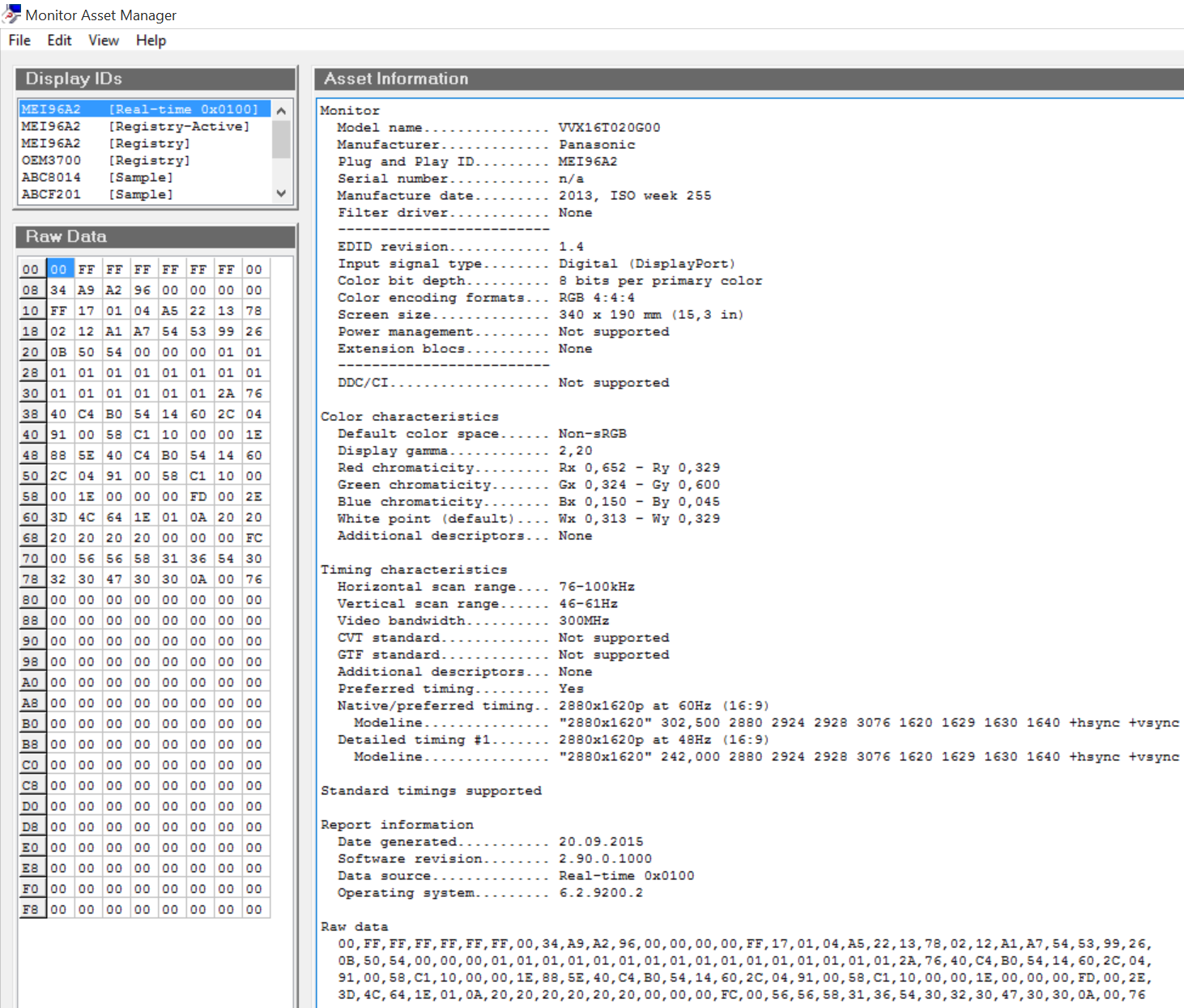This screenshot has width=1184, height=1008.
Task: Click row header 58 in Raw Data
Action: pos(31,496)
